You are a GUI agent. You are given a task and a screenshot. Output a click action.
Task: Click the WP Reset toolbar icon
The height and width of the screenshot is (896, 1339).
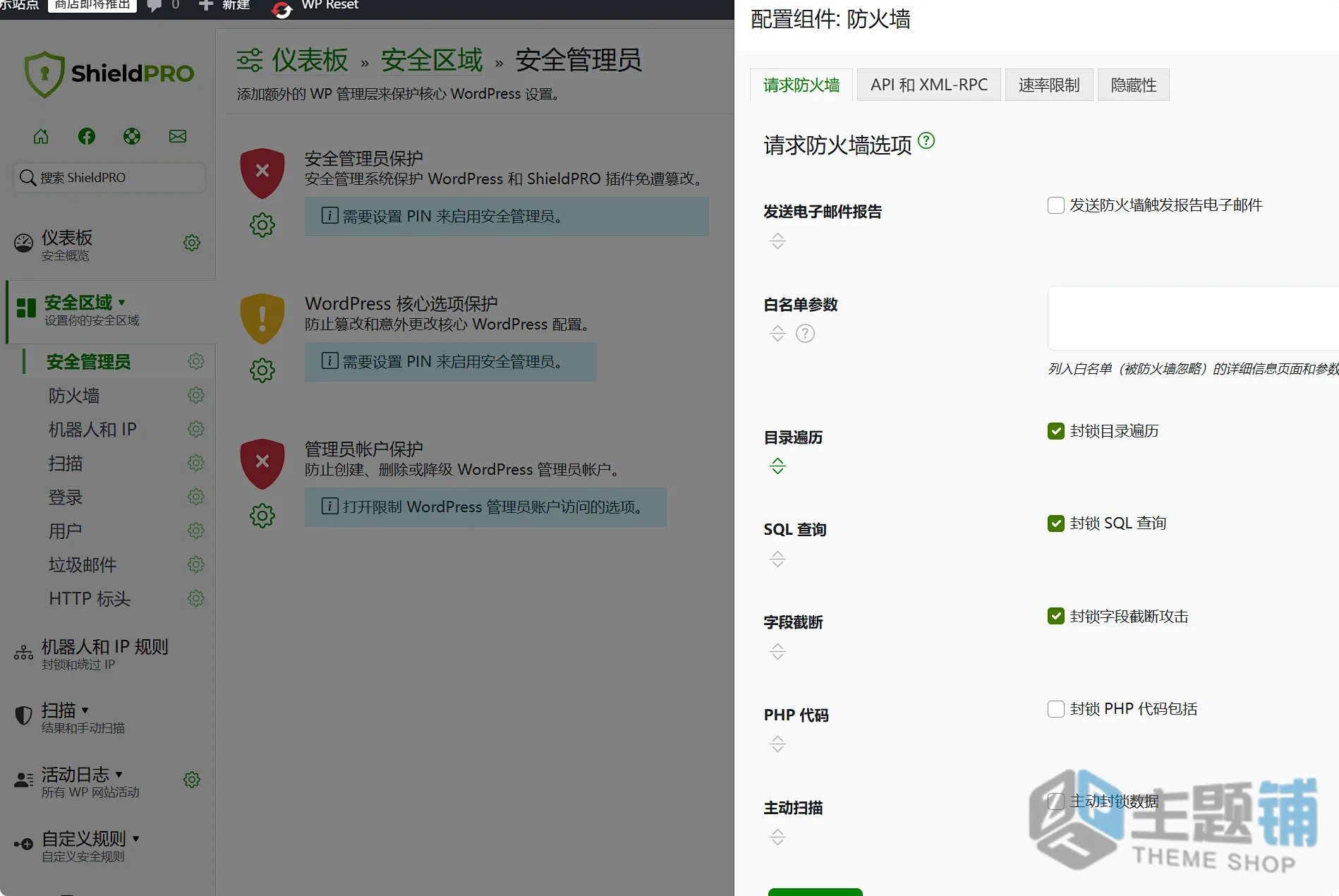coord(281,8)
